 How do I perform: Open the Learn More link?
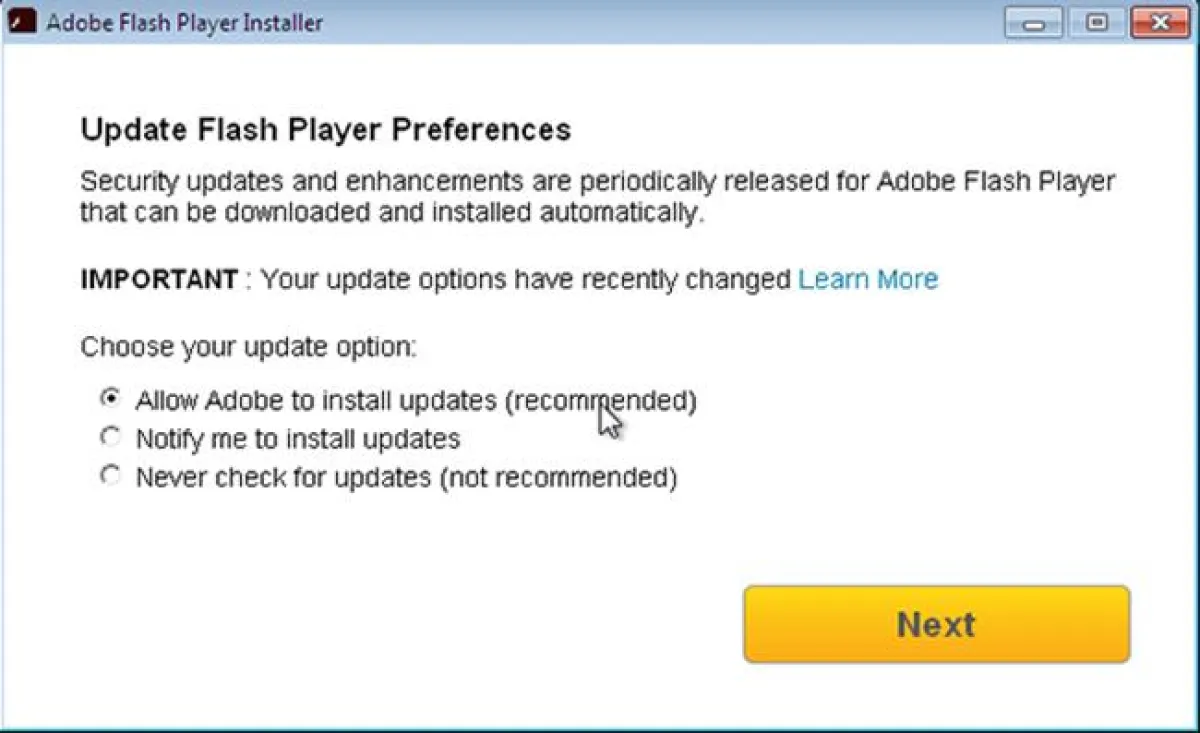tap(868, 279)
